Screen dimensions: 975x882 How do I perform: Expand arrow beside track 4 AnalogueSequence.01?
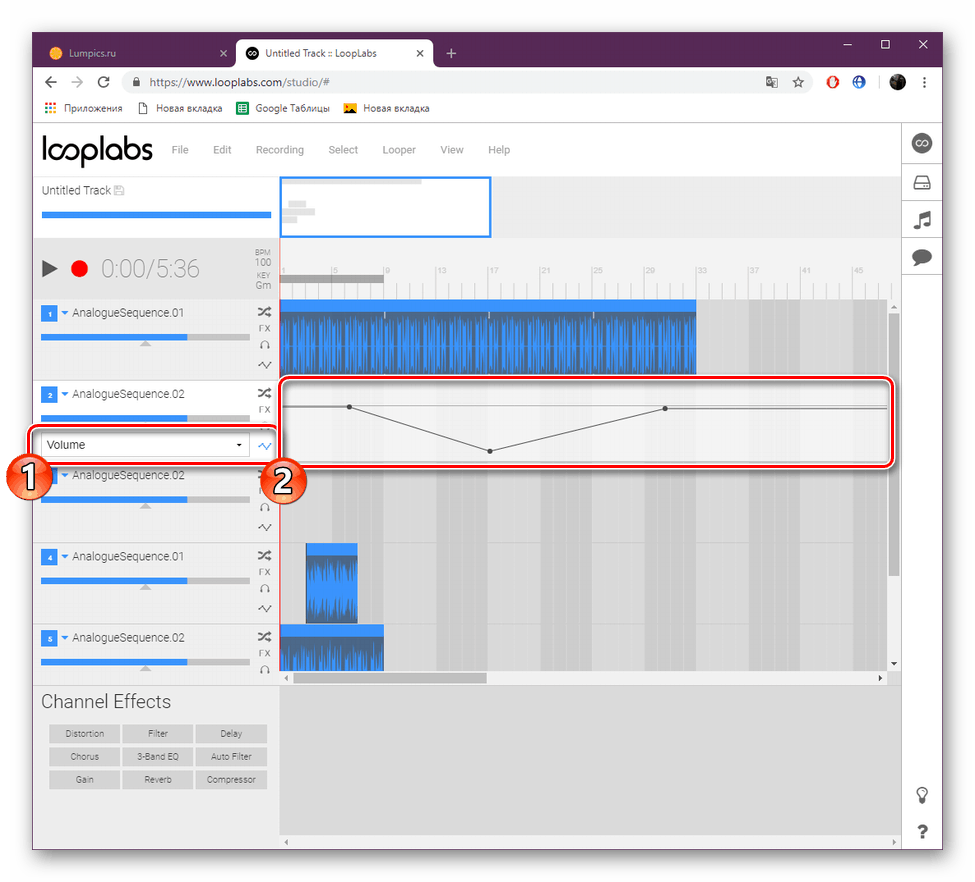pyautogui.click(x=65, y=557)
